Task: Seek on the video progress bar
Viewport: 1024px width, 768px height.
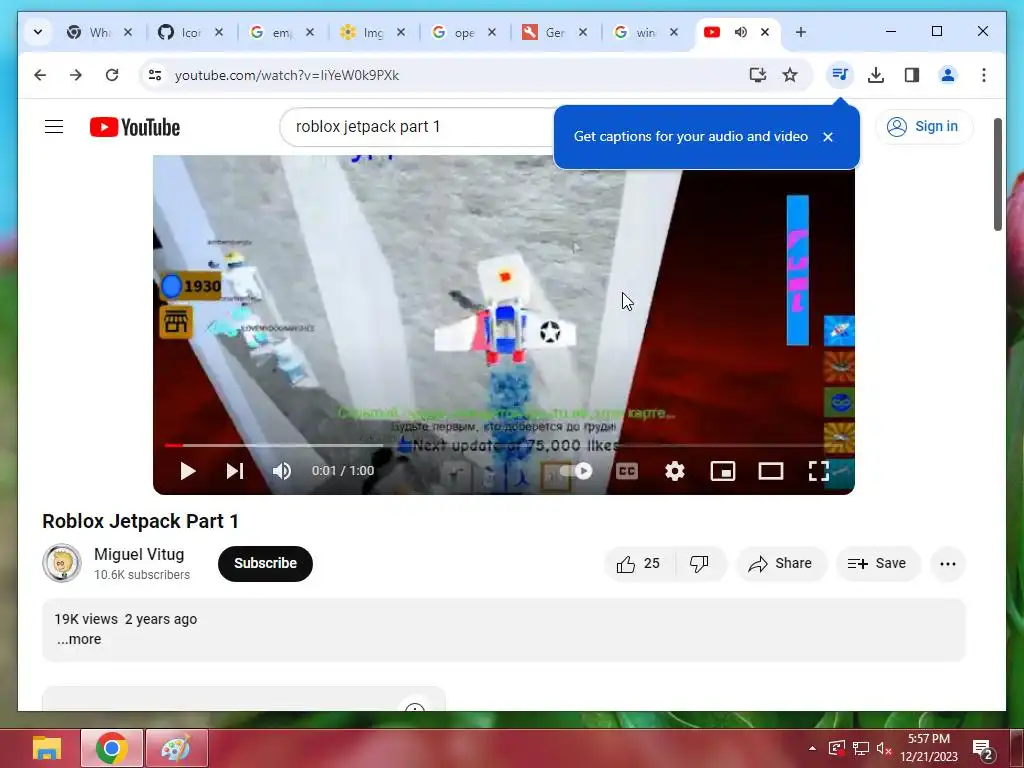Action: coord(503,445)
